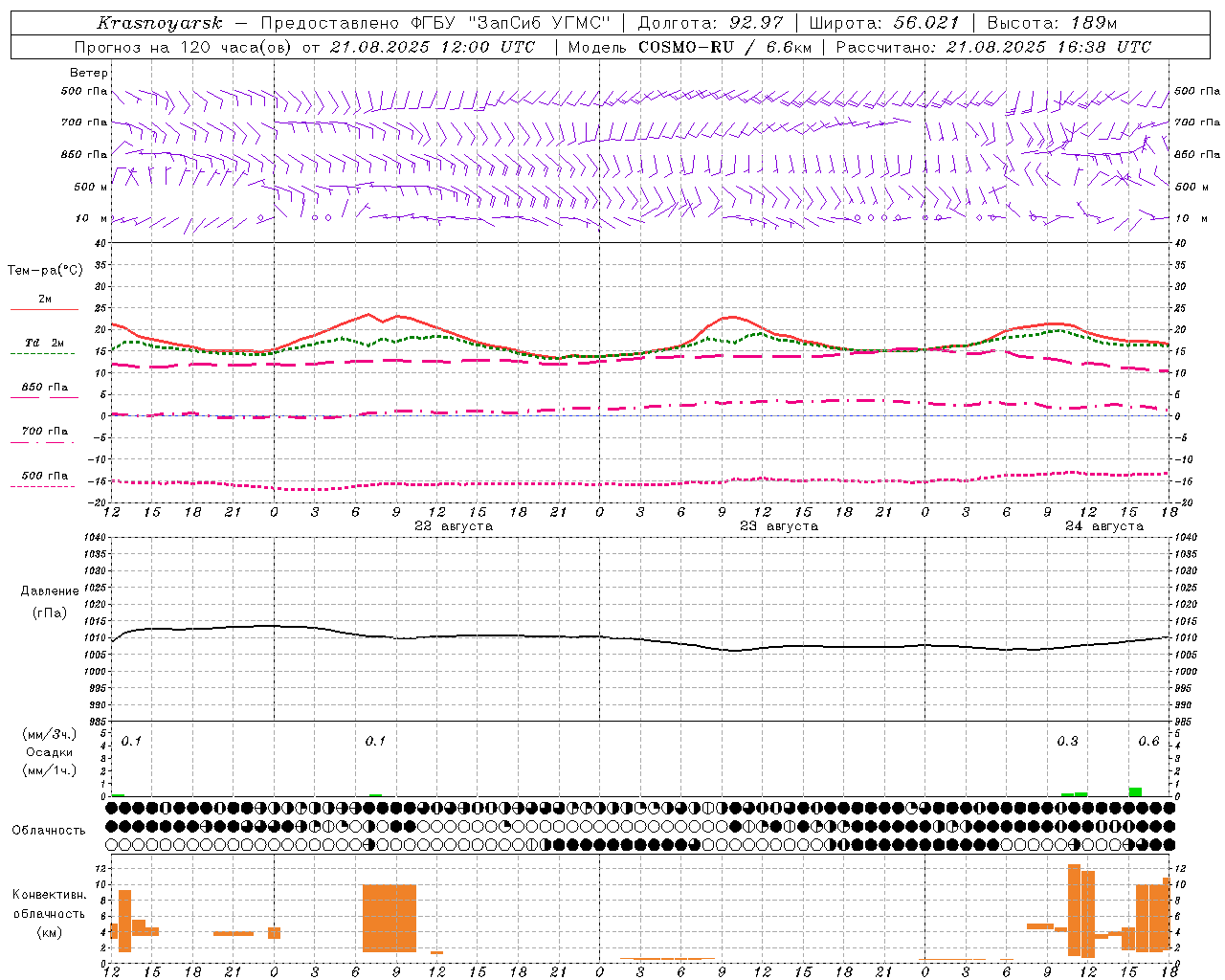Click the Krasnoyarsk station title

pos(159,23)
